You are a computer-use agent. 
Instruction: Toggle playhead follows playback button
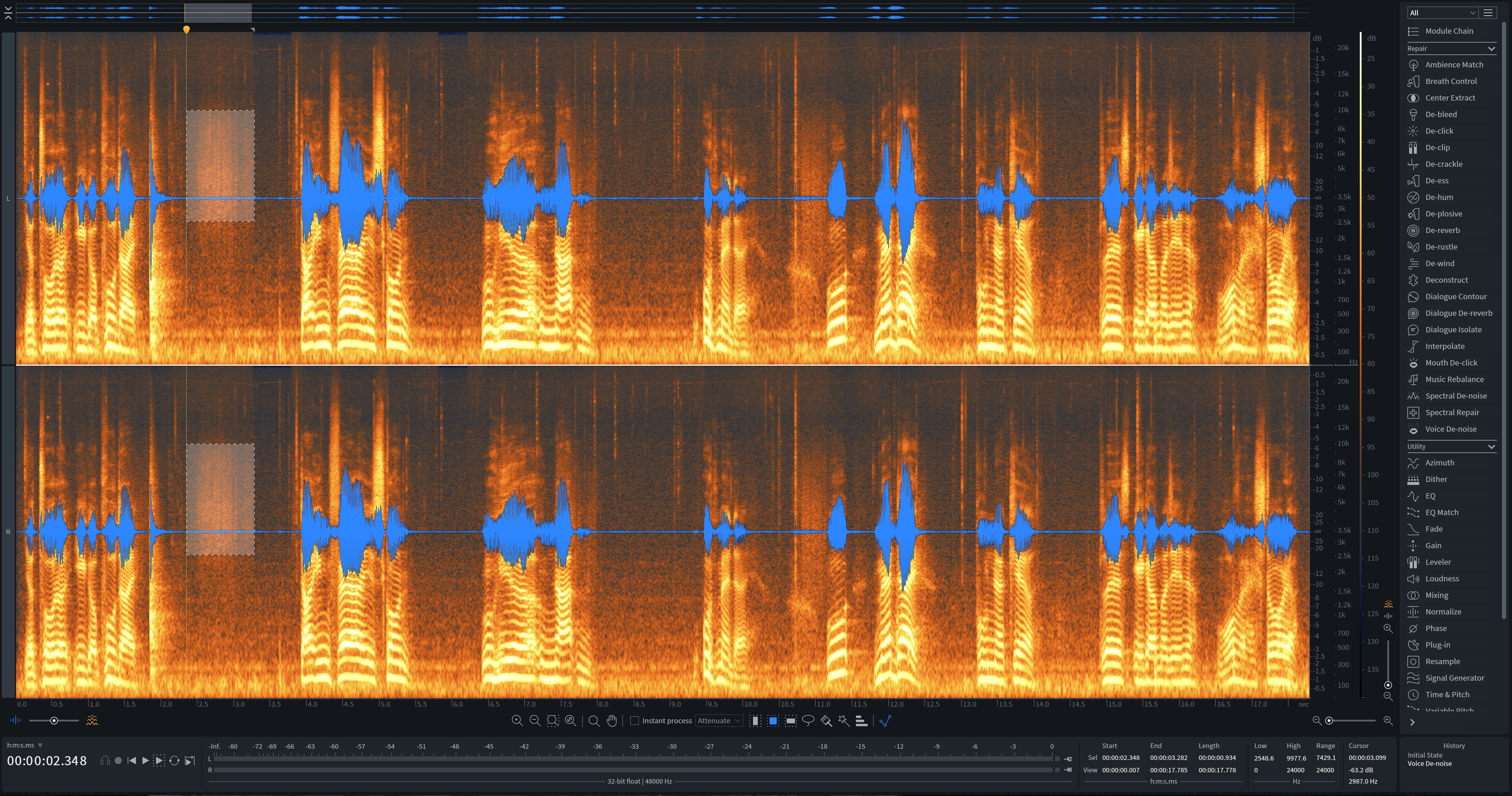(x=189, y=761)
